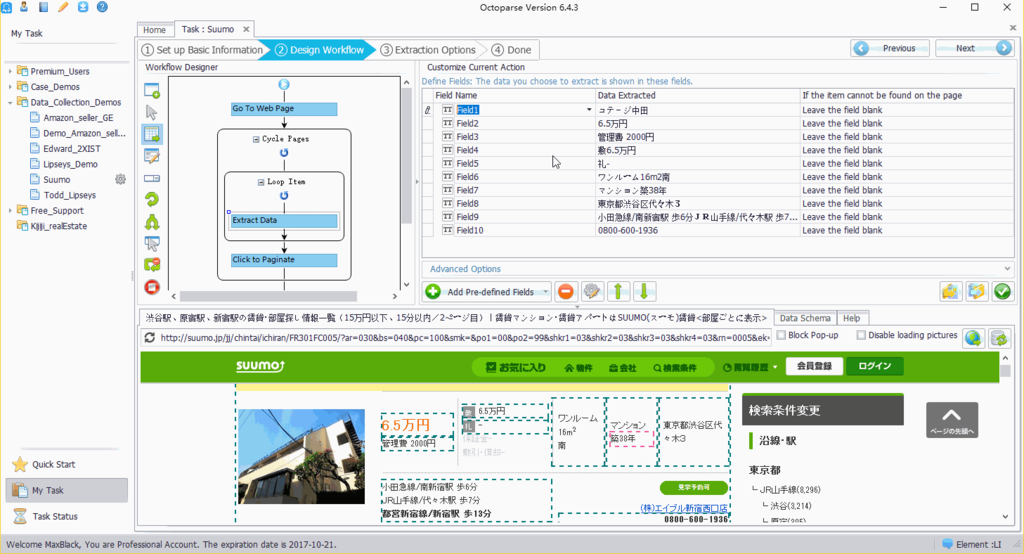Click the workflow designer horizontal scrollbar
The width and height of the screenshot is (1024, 554).
coord(268,296)
